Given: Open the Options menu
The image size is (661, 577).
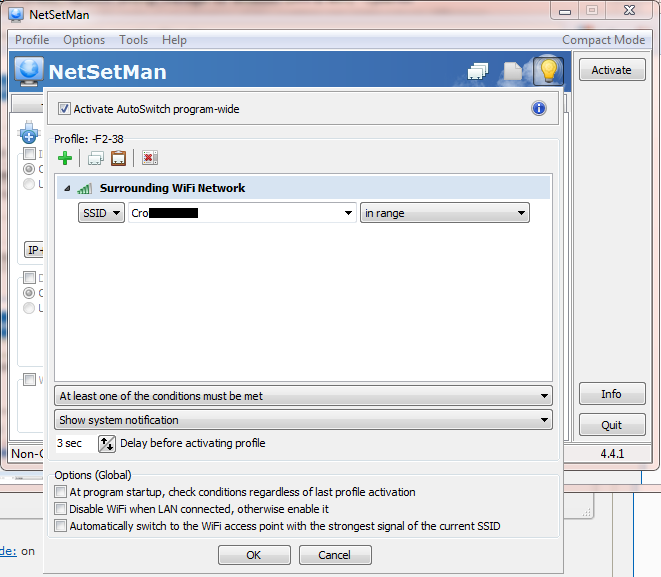Looking at the screenshot, I should click(84, 40).
